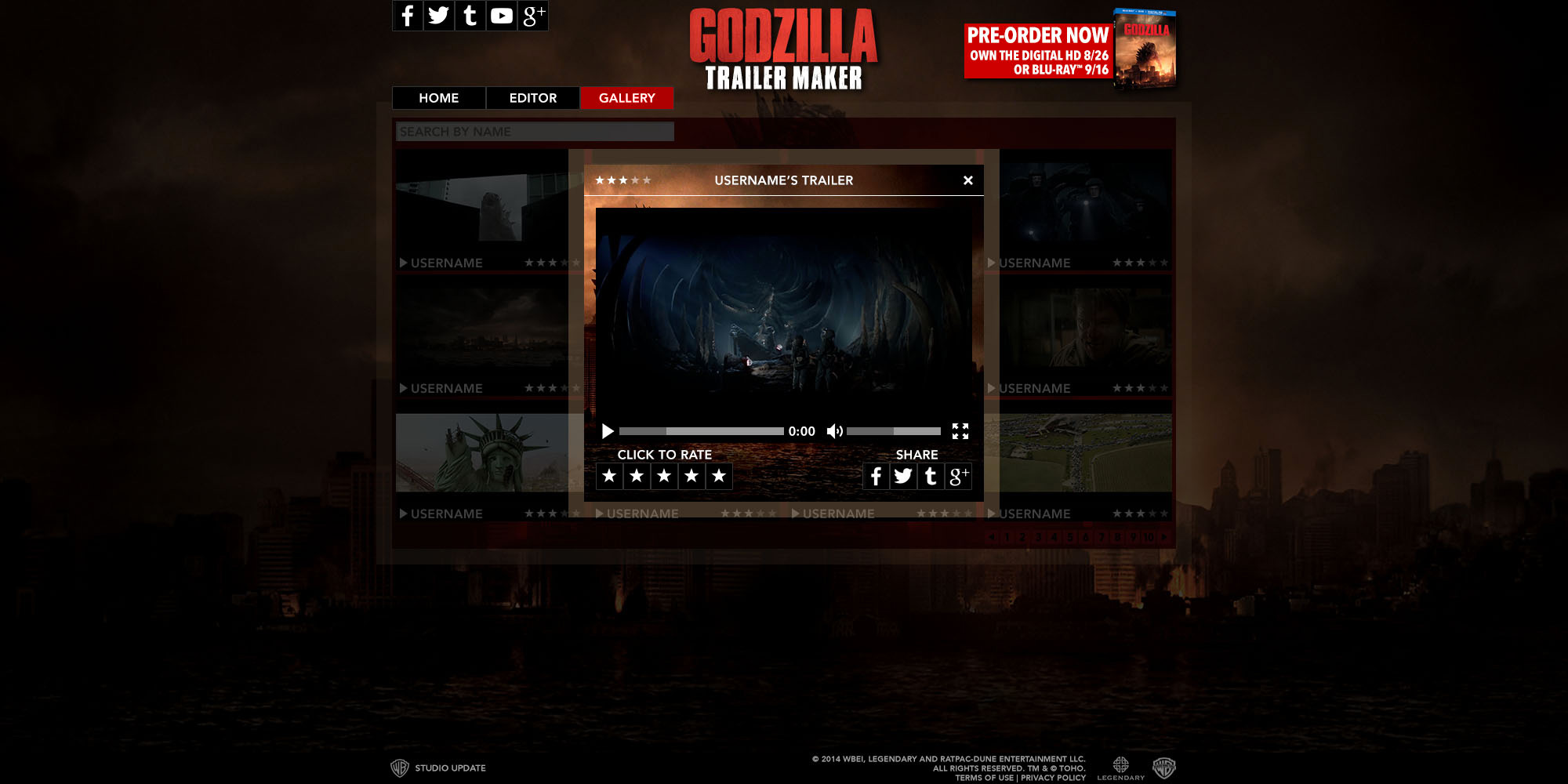This screenshot has height=784, width=1568.
Task: Open the man's face close-up thumbnail
Action: pyautogui.click(x=1086, y=328)
